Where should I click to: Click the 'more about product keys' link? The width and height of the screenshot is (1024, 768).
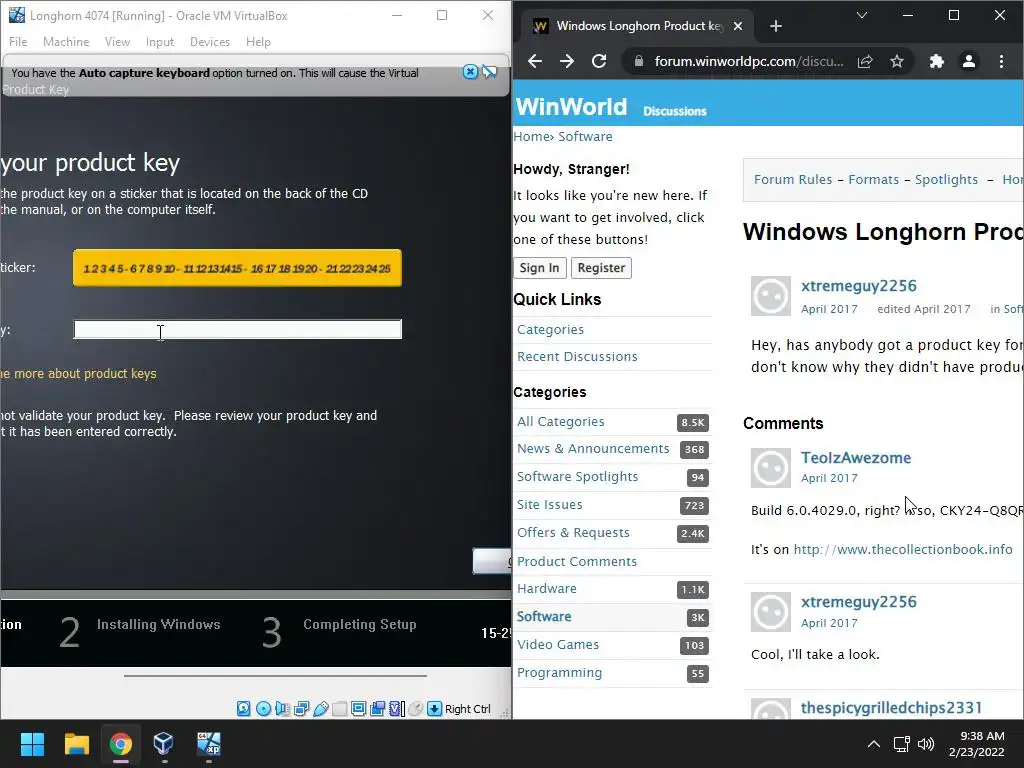click(78, 374)
